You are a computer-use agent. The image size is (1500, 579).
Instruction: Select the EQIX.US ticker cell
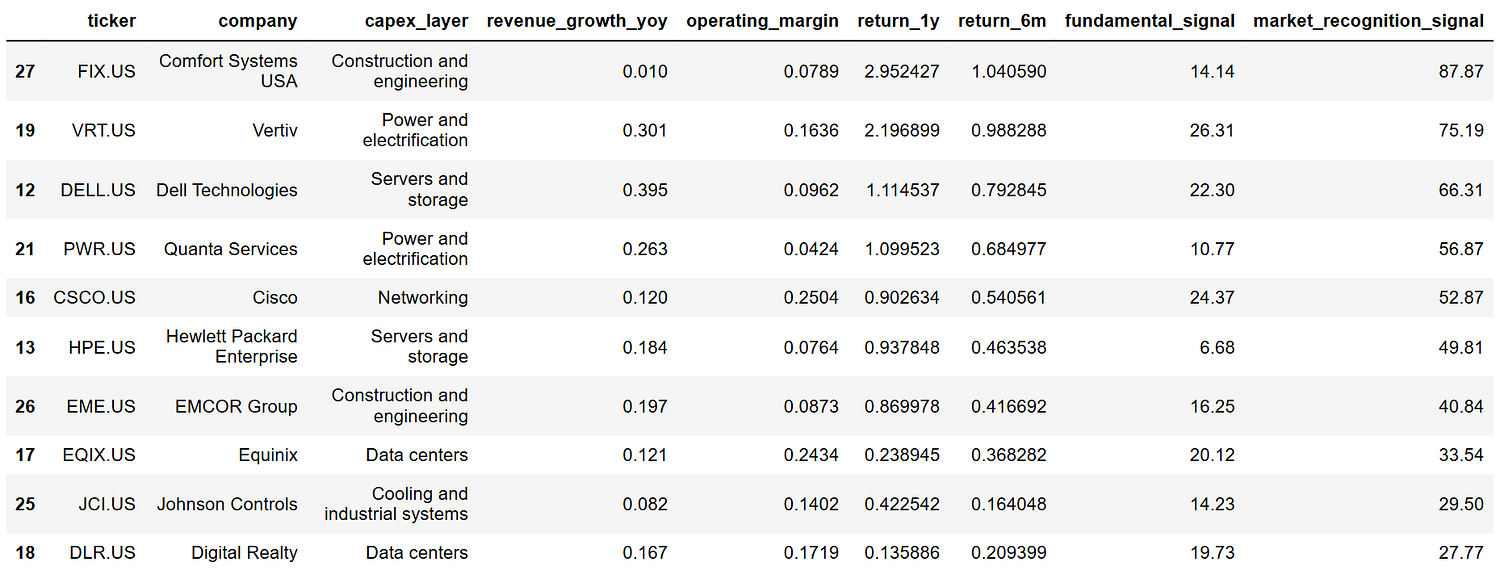(101, 455)
